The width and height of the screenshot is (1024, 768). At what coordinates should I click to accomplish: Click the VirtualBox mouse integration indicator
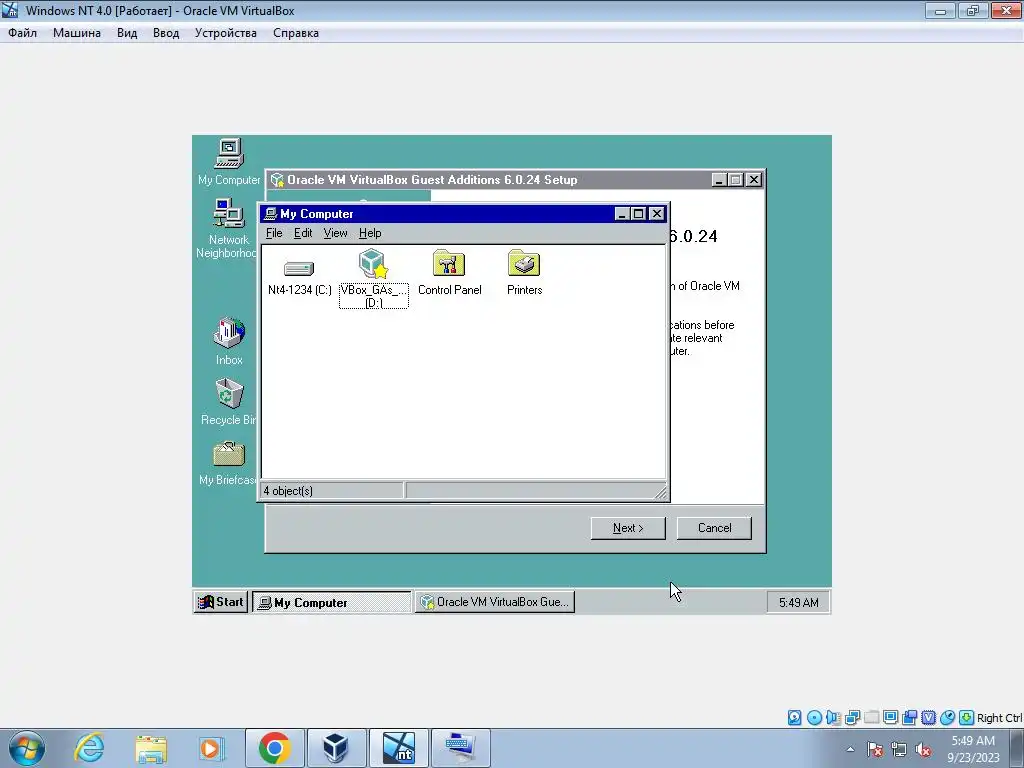pyautogui.click(x=947, y=718)
